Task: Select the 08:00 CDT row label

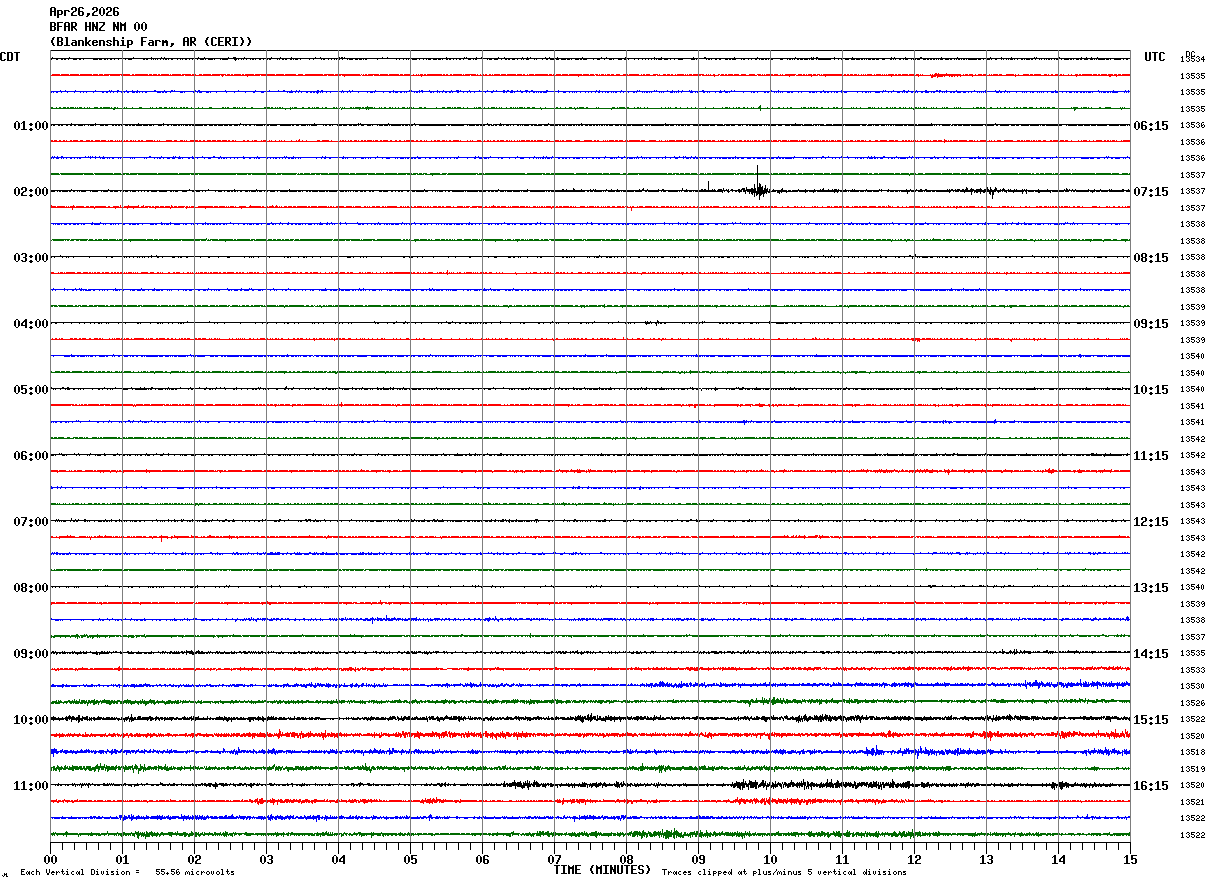Action: point(31,588)
